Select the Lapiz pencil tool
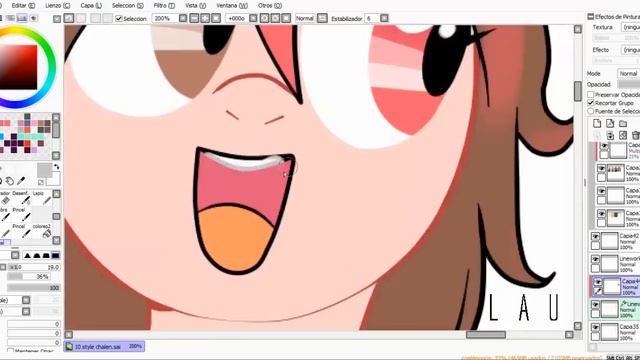This screenshot has width=640, height=360. coord(42,198)
